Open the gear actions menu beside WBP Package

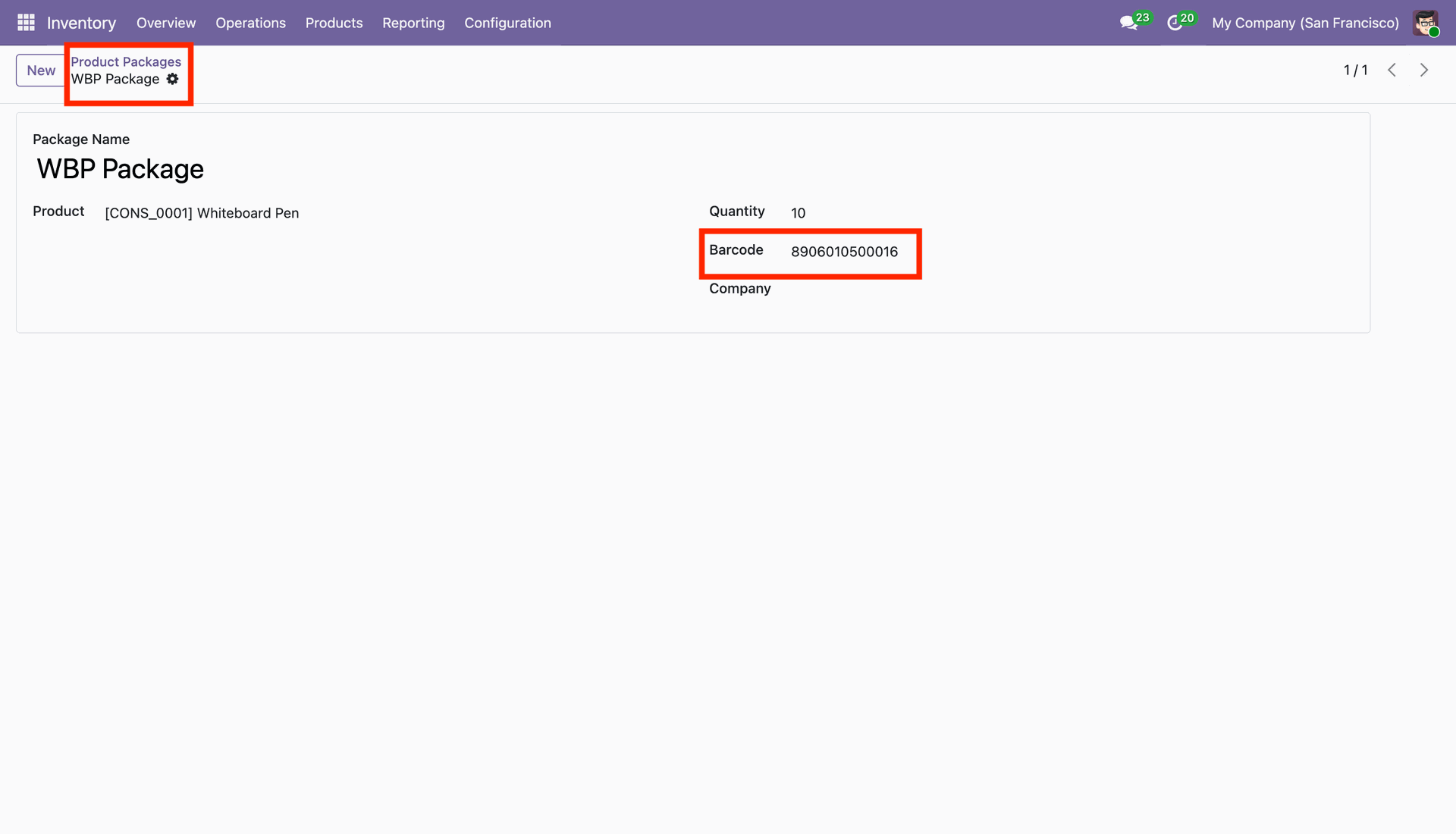173,79
